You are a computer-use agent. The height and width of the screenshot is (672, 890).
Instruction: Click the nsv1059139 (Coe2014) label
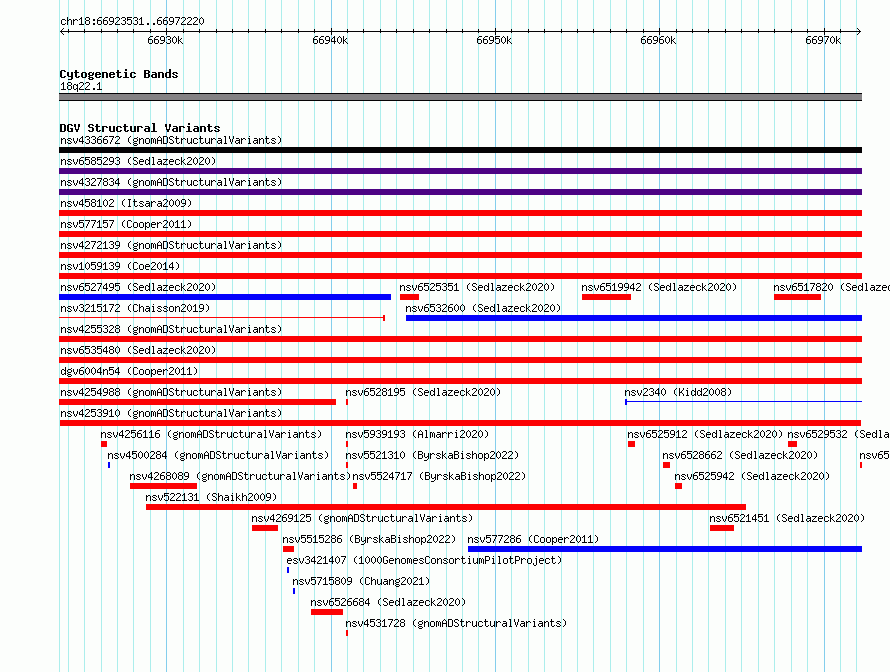120,266
